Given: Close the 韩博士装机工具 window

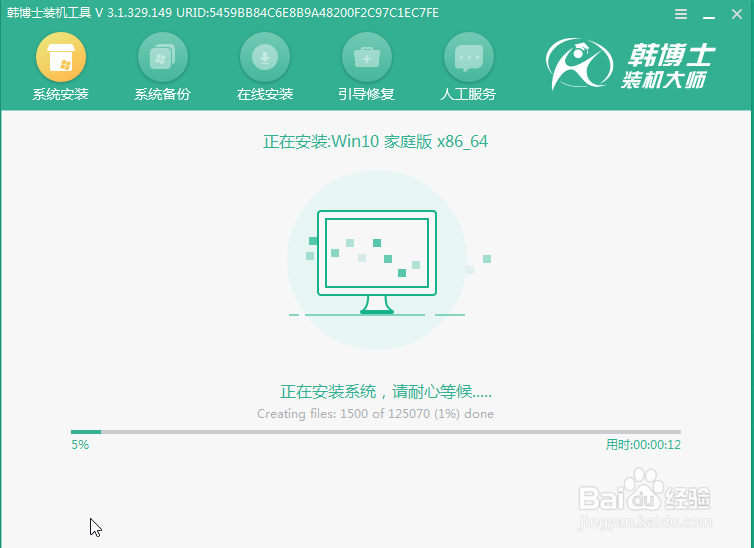Looking at the screenshot, I should (737, 14).
